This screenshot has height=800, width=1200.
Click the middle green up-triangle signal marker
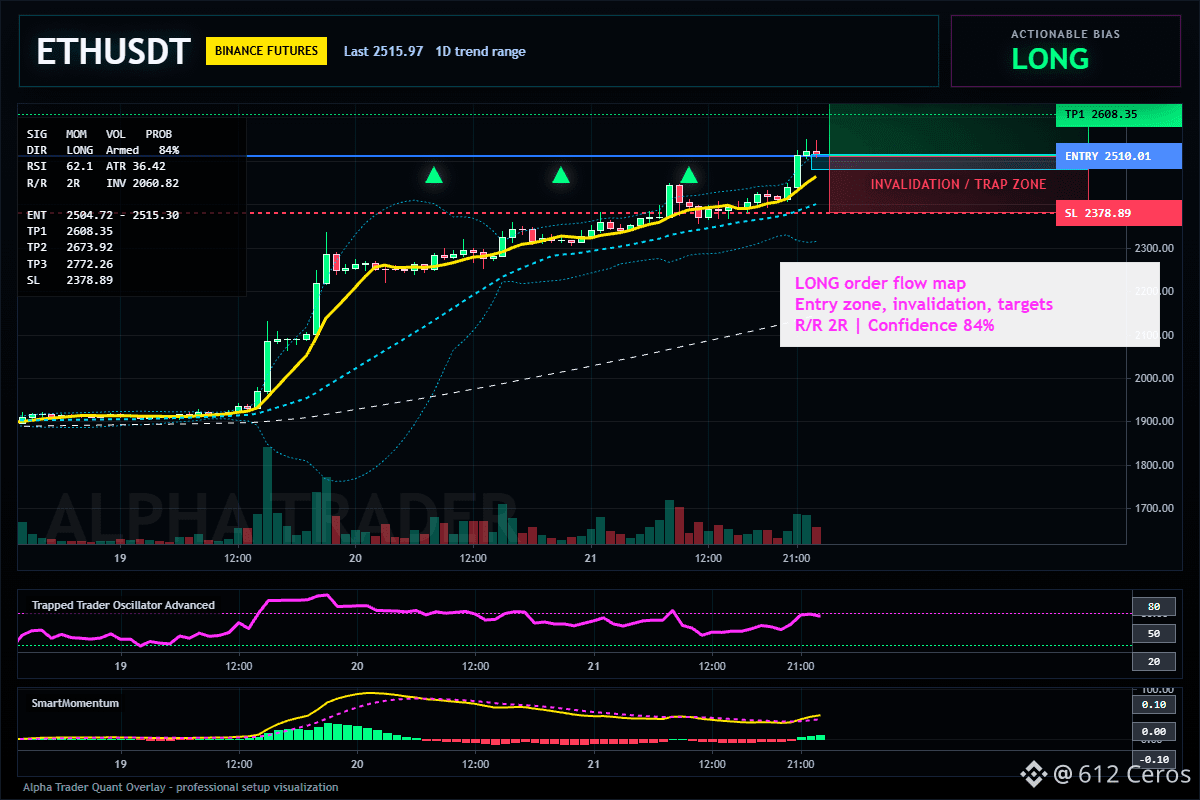coord(561,175)
